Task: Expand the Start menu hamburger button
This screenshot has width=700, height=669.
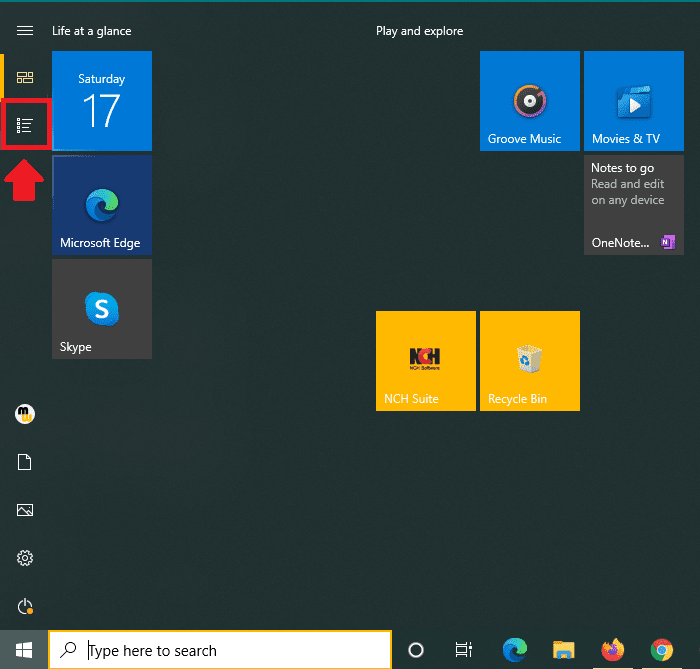Action: [x=25, y=30]
